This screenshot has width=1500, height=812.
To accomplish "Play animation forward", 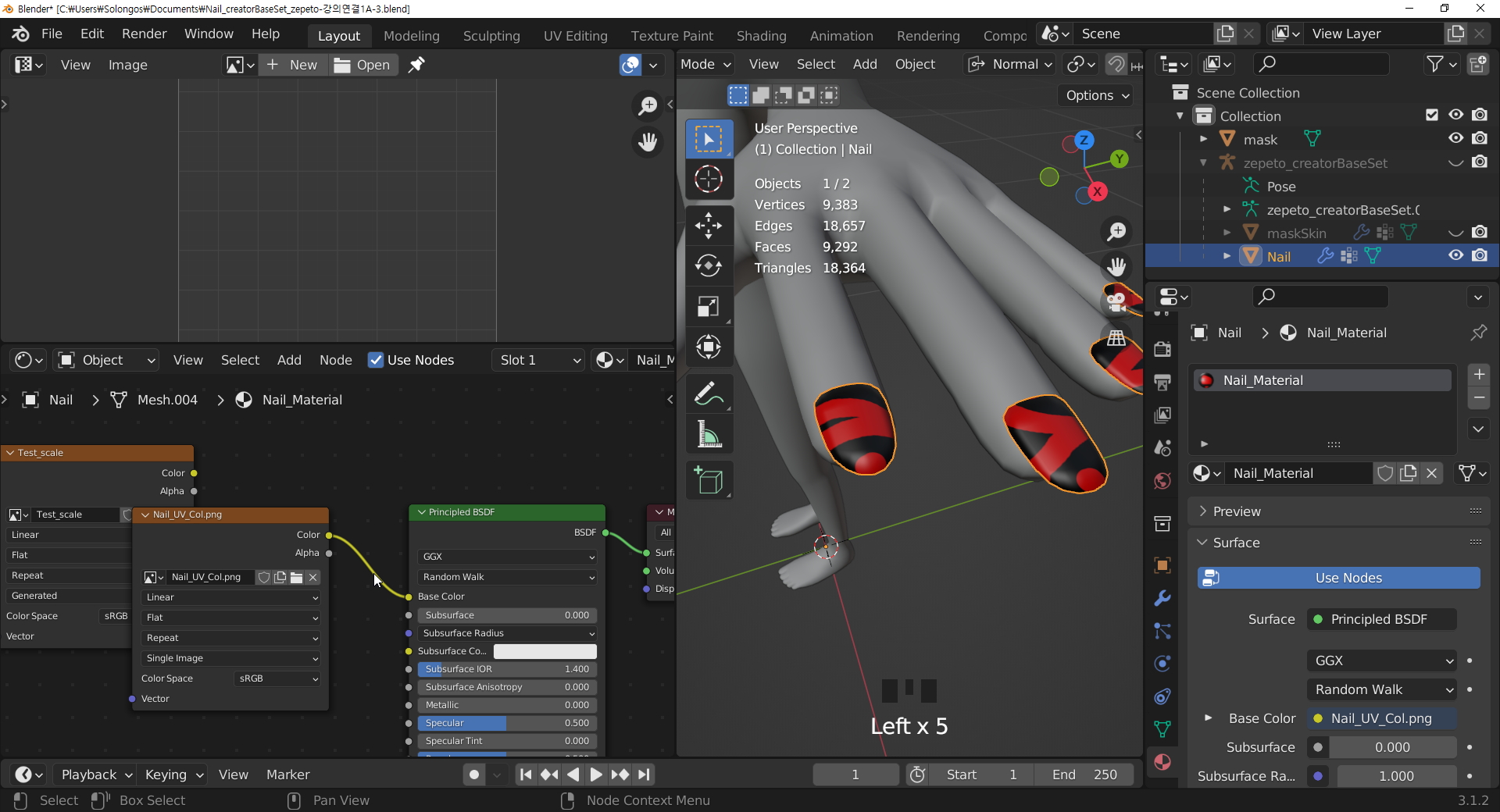I will [595, 775].
